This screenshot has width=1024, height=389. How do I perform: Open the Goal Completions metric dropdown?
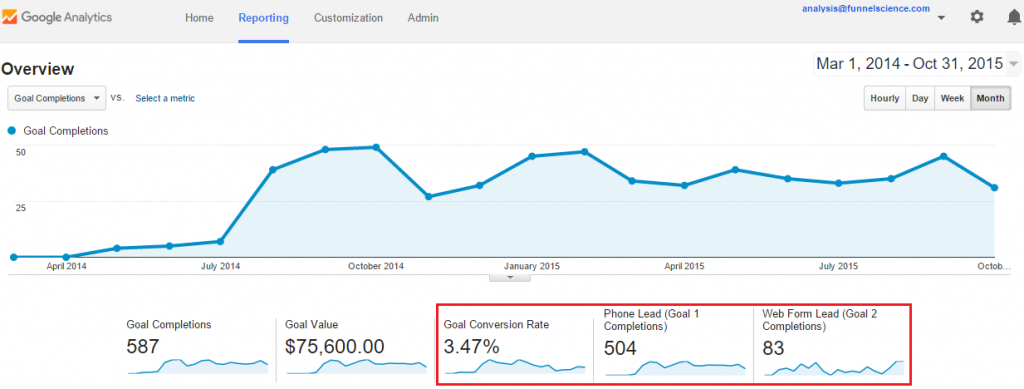tap(57, 99)
